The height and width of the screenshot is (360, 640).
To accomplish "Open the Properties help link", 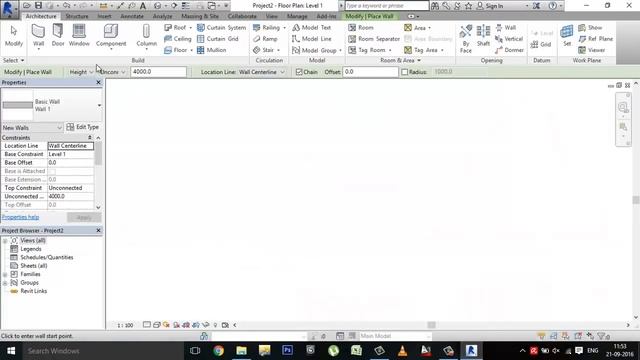I will pos(20,217).
